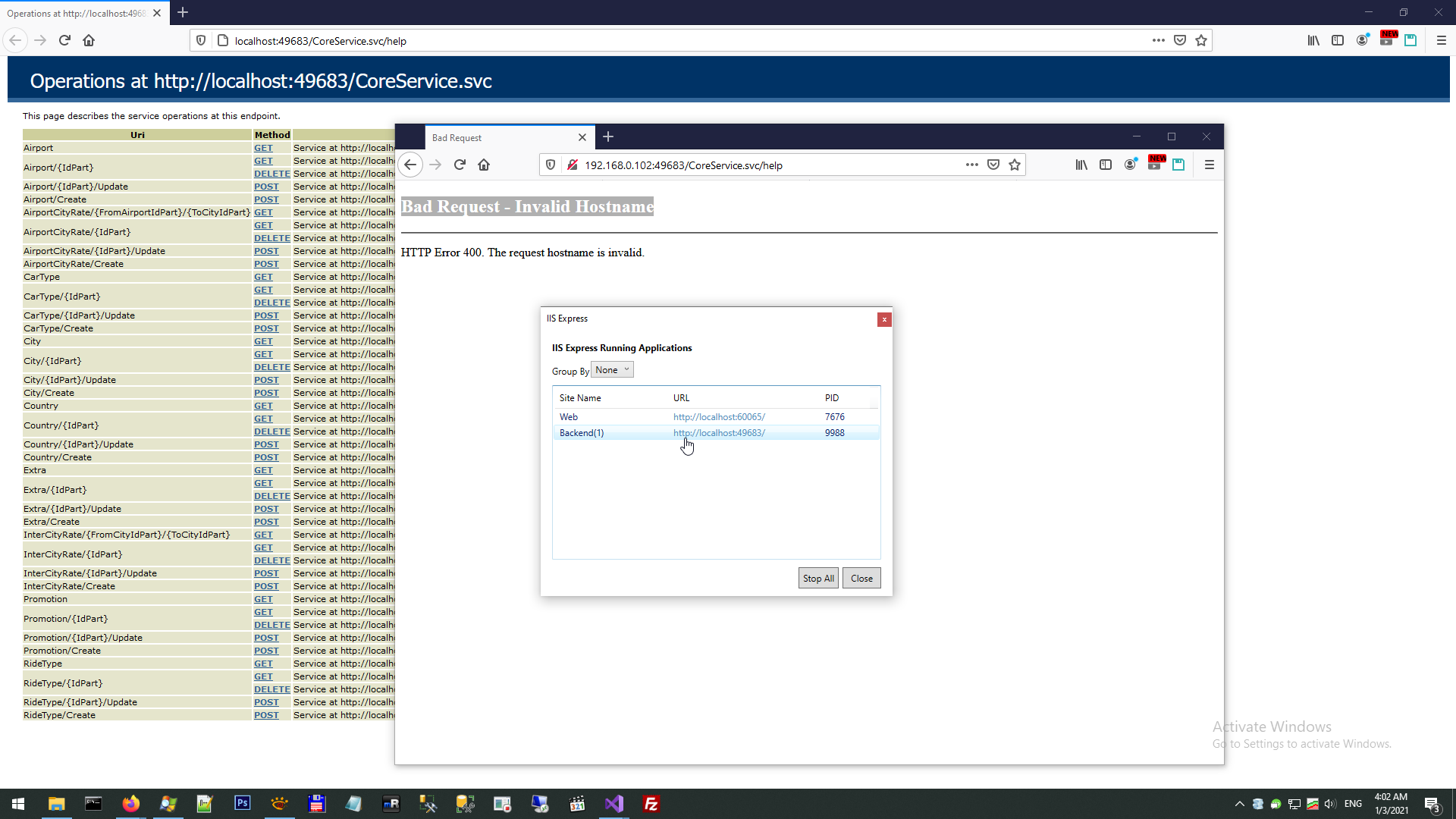Viewport: 1456px width, 819px height.
Task: Select the Backend(1) row in applications list
Action: pos(582,433)
